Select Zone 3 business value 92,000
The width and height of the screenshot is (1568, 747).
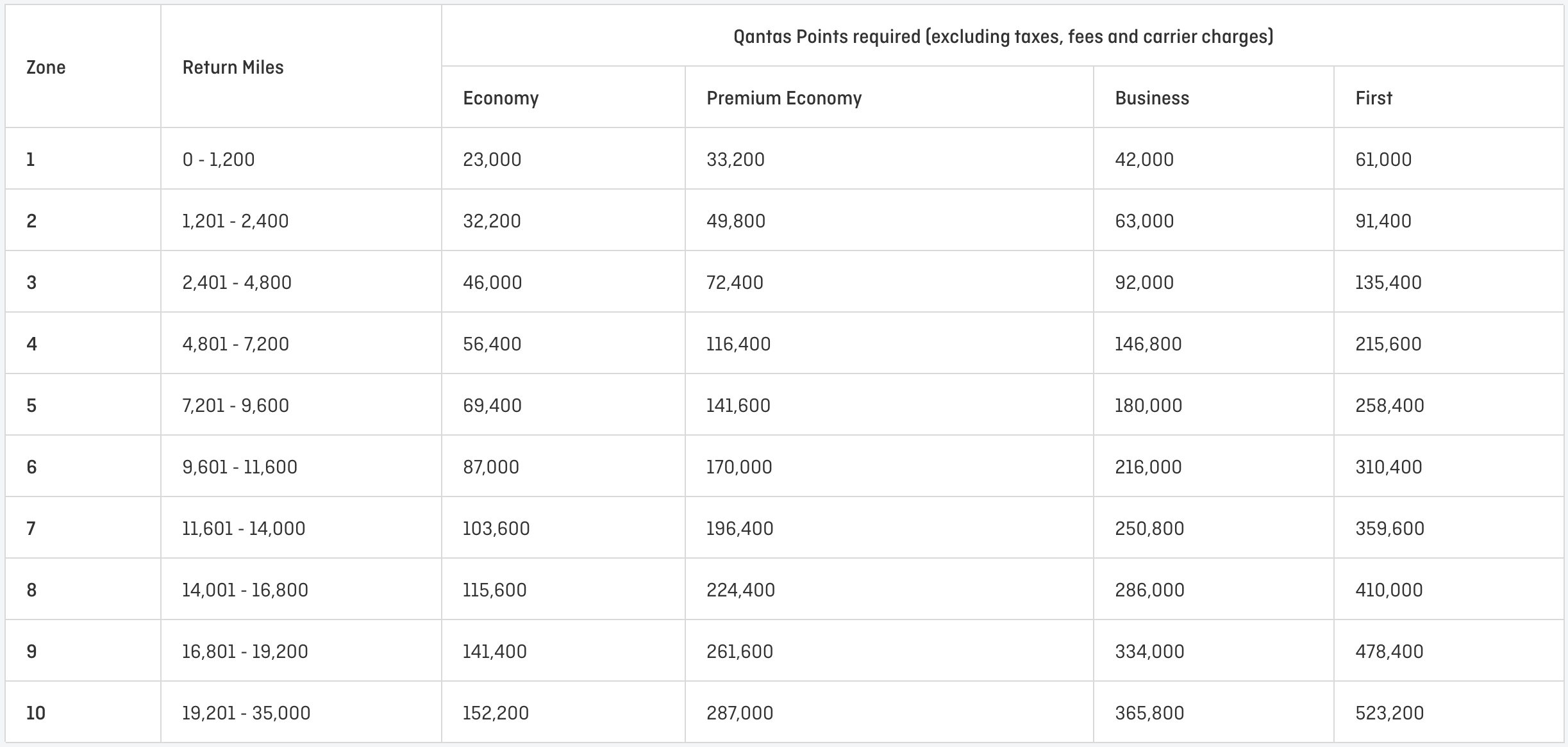point(1144,283)
